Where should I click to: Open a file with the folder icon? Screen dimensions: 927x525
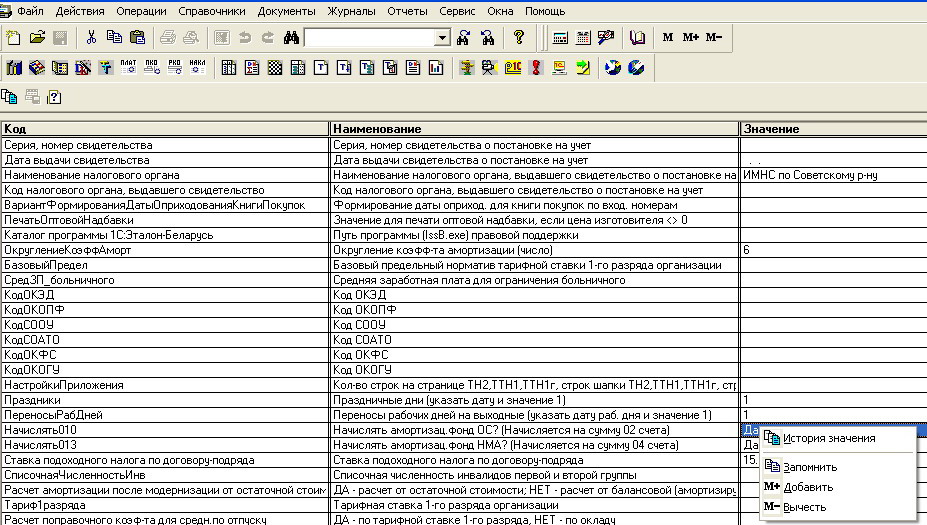click(37, 38)
